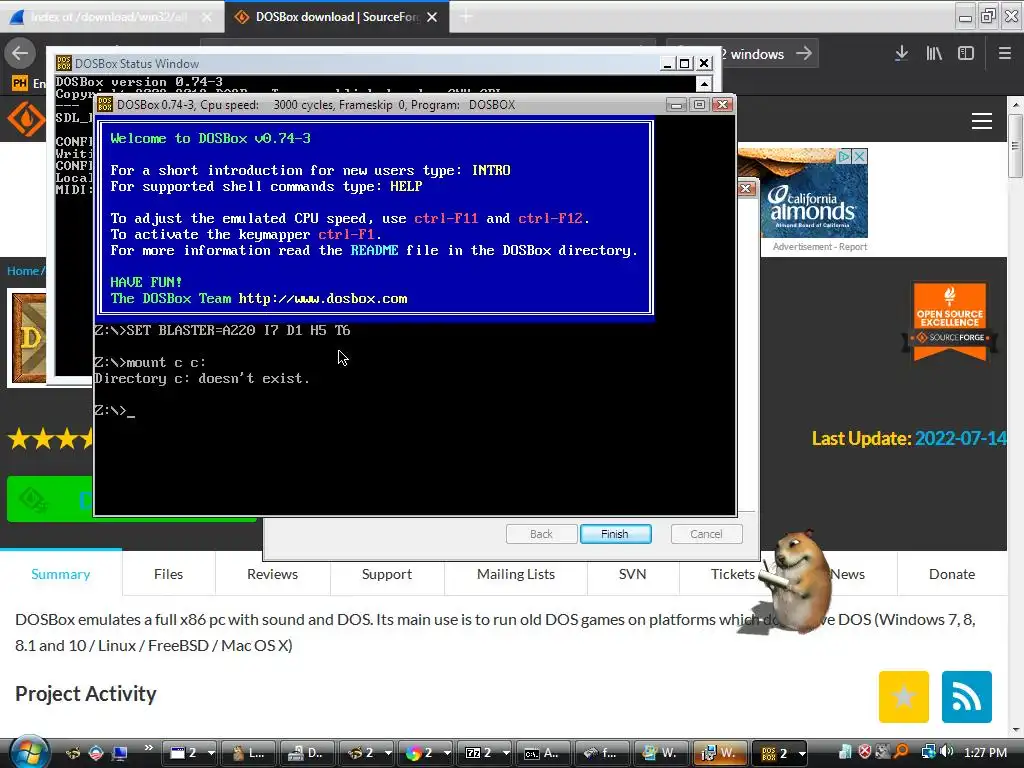Open the Files tab
The height and width of the screenshot is (768, 1024).
pyautogui.click(x=168, y=574)
